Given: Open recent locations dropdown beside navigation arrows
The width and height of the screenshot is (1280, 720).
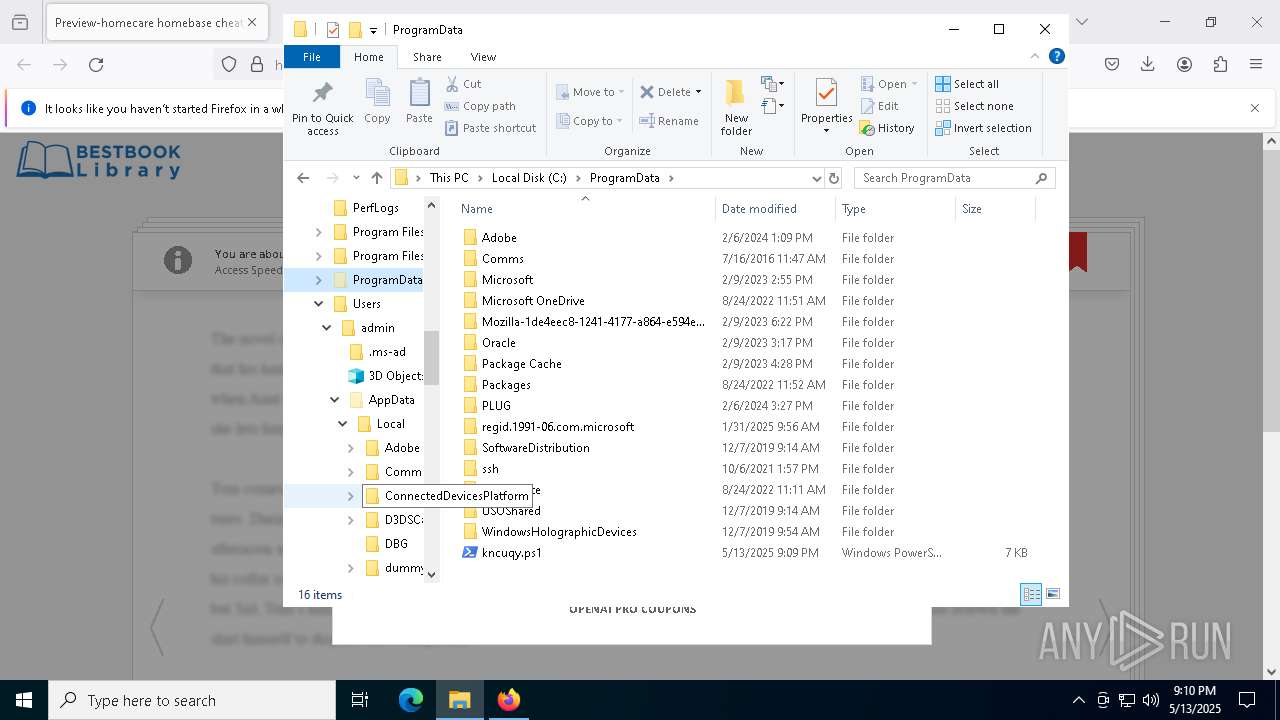Looking at the screenshot, I should (x=356, y=178).
